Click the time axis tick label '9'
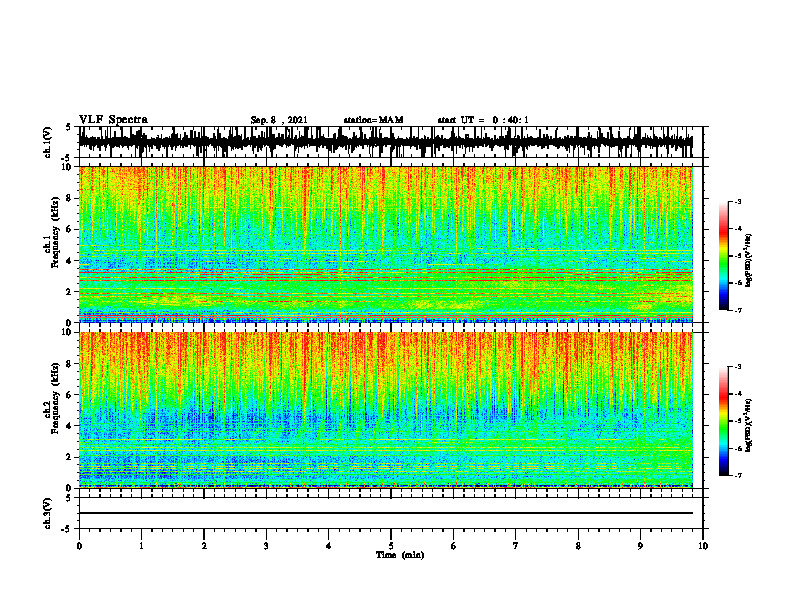The height and width of the screenshot is (612, 792). (x=640, y=546)
